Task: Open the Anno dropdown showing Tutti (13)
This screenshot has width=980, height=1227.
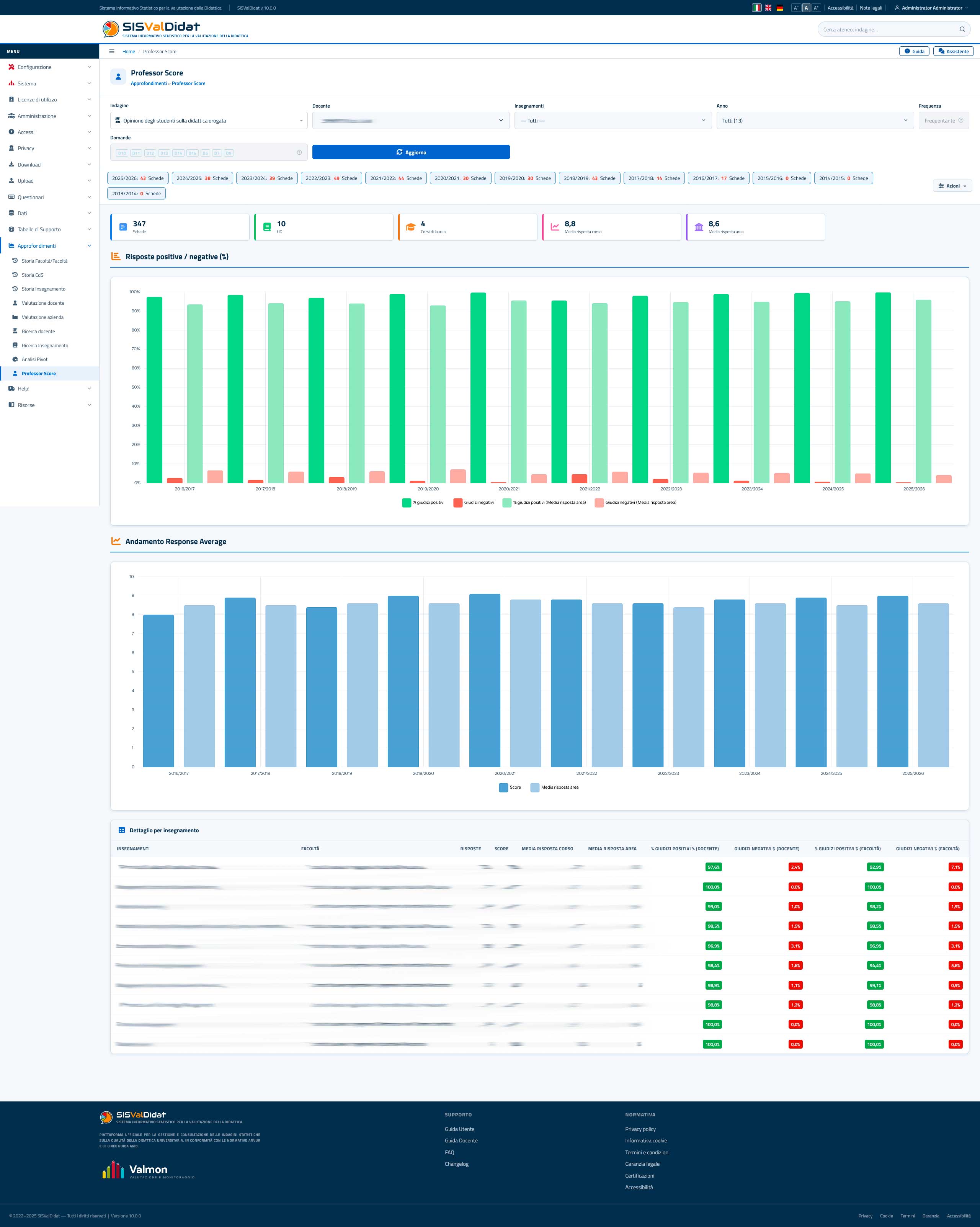Action: point(815,121)
